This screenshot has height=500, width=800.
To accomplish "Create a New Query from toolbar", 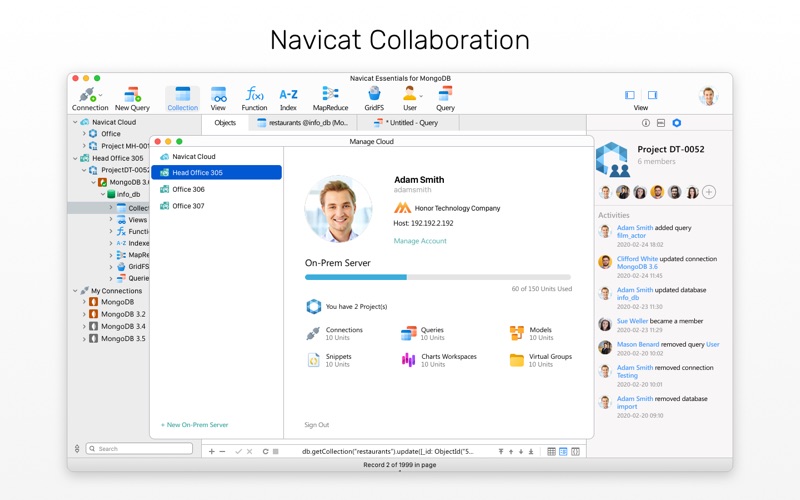I will coord(132,99).
